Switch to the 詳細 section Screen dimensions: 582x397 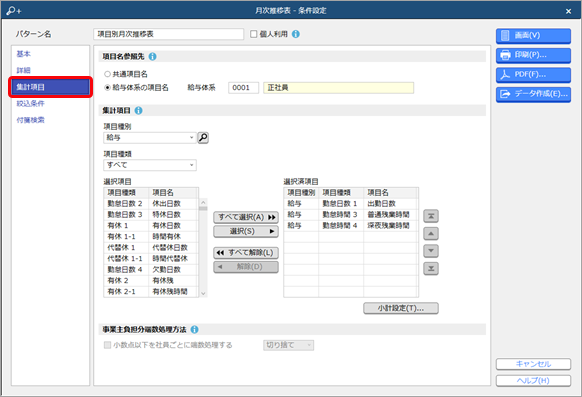click(23, 70)
